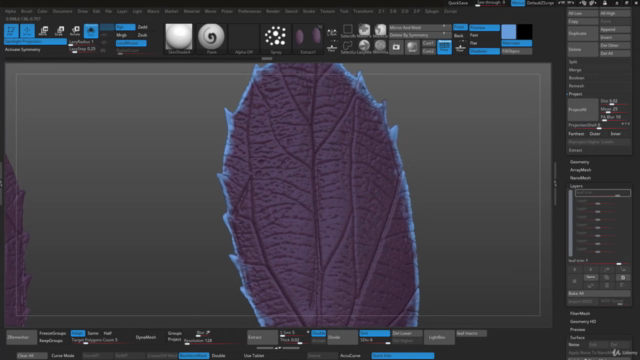This screenshot has height=360, width=640.
Task: Click the QuickSave button
Action: (x=458, y=3)
